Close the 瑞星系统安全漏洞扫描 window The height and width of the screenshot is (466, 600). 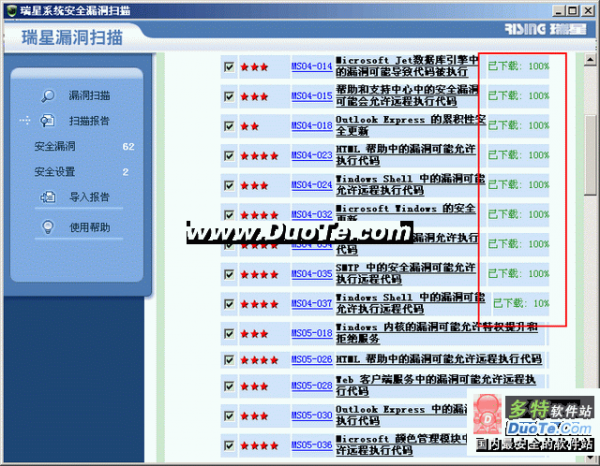[x=587, y=11]
